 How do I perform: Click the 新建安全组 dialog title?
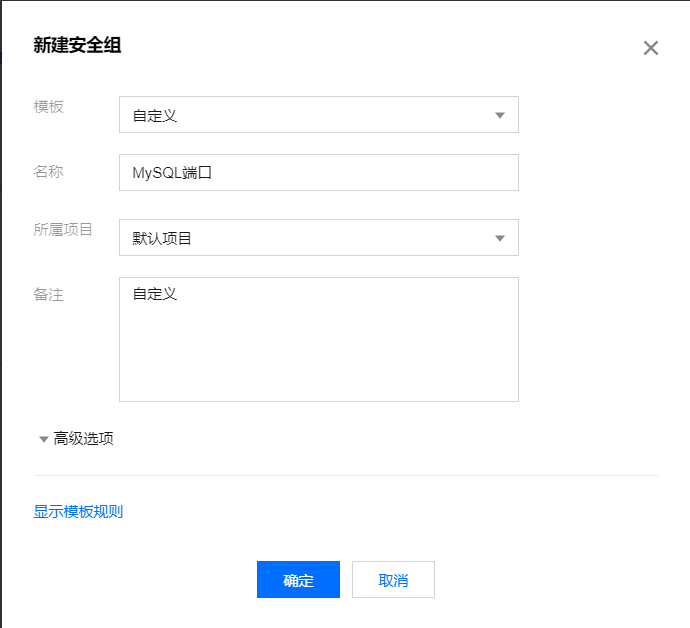(77, 45)
